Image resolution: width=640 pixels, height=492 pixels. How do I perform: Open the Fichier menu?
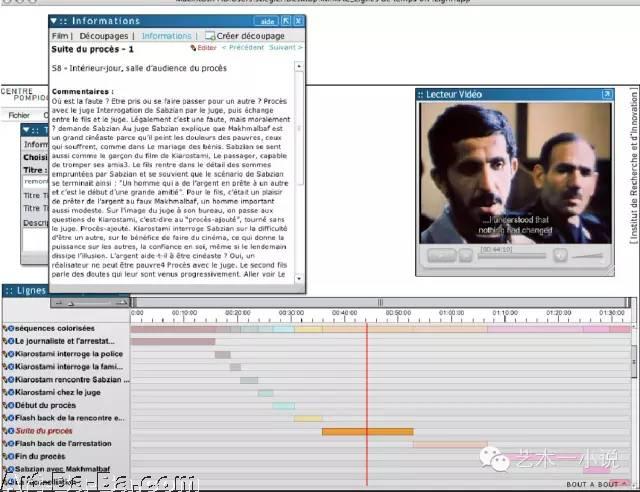[x=19, y=115]
